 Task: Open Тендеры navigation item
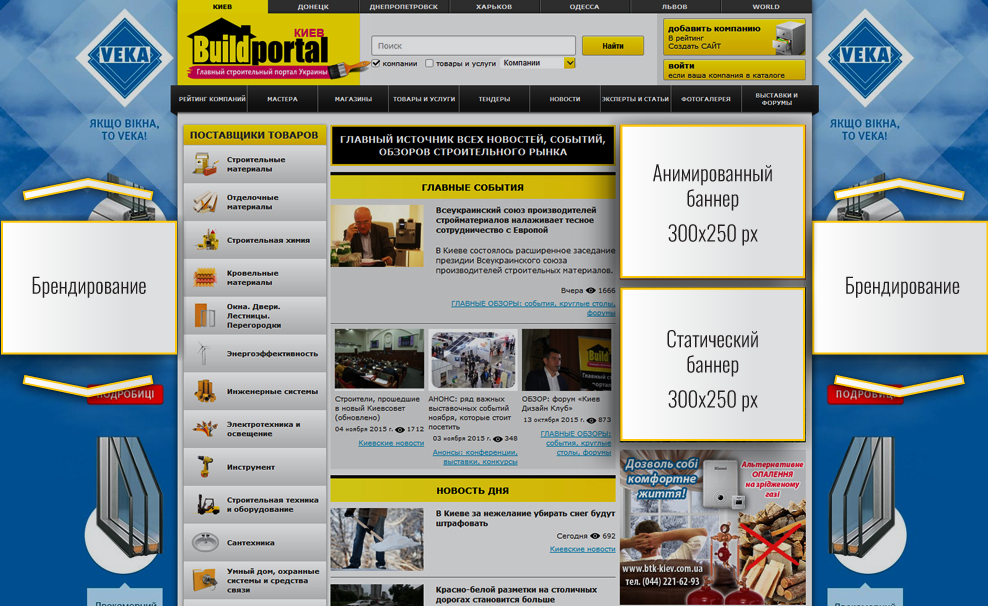point(495,99)
